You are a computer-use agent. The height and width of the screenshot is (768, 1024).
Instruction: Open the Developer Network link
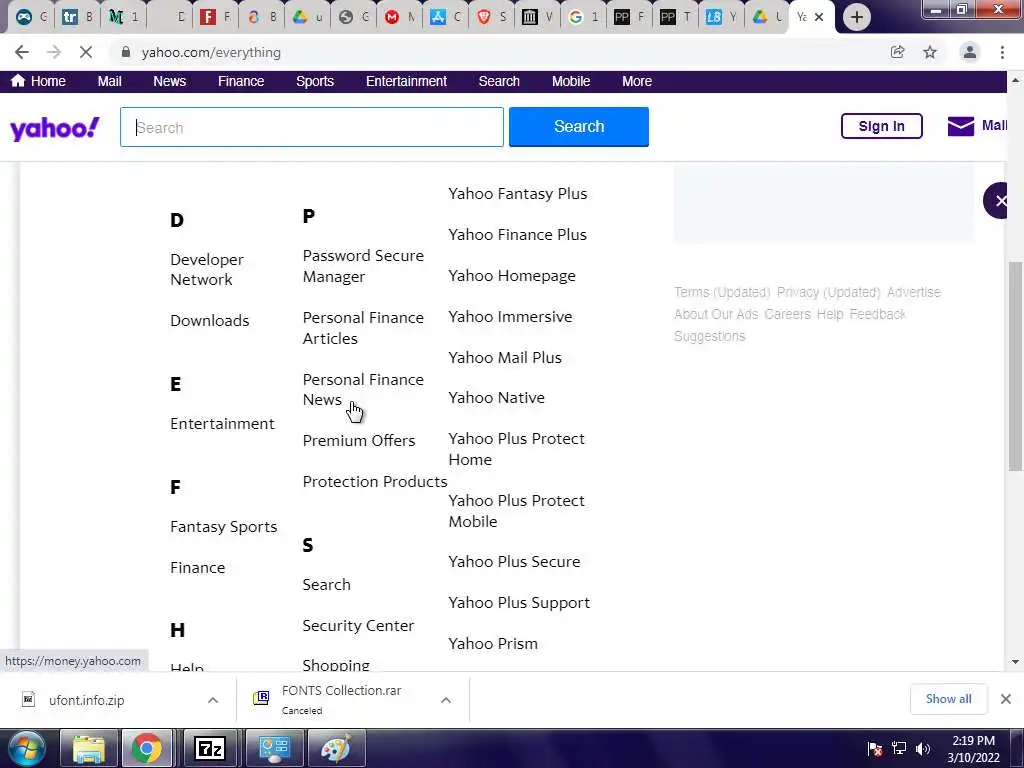207,269
